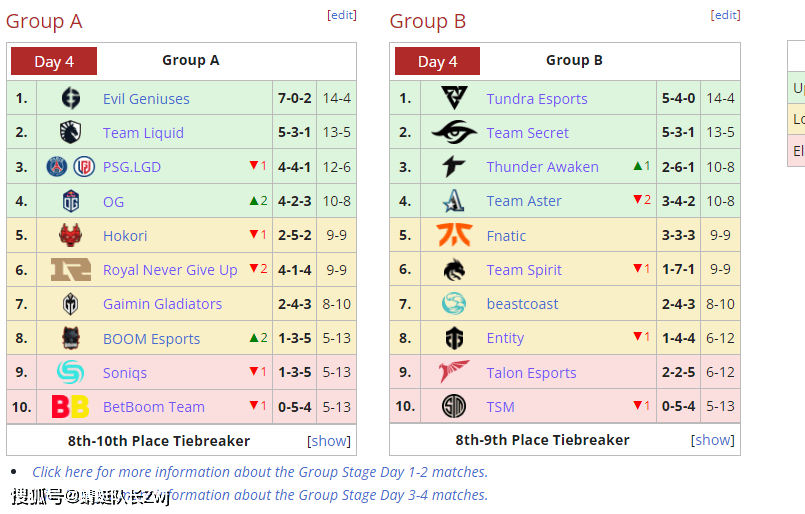Click the Team Secret eye logo
This screenshot has height=514, width=805.
point(454,132)
